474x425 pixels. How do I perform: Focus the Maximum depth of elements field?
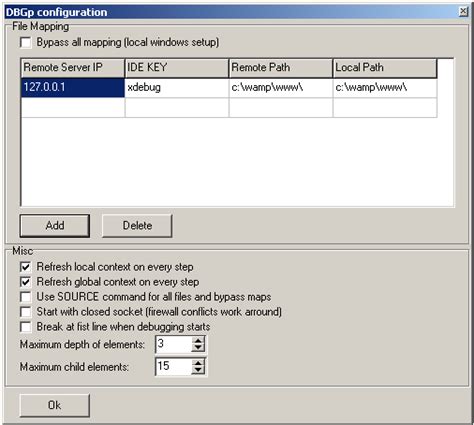pos(173,344)
